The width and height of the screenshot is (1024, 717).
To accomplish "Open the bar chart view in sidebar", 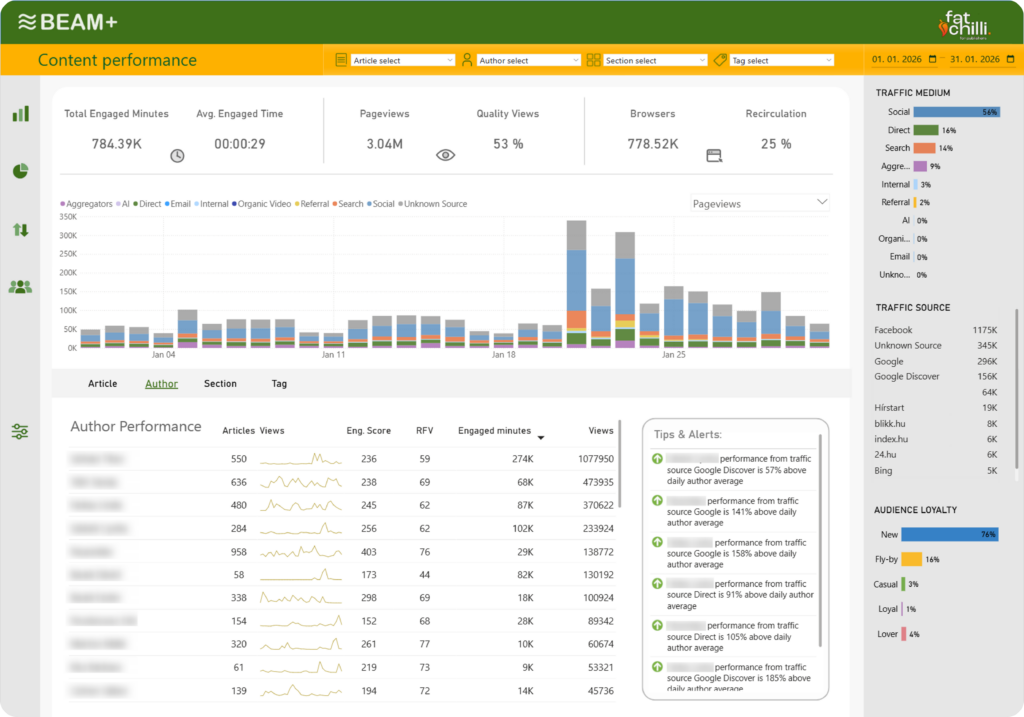I will [20, 114].
